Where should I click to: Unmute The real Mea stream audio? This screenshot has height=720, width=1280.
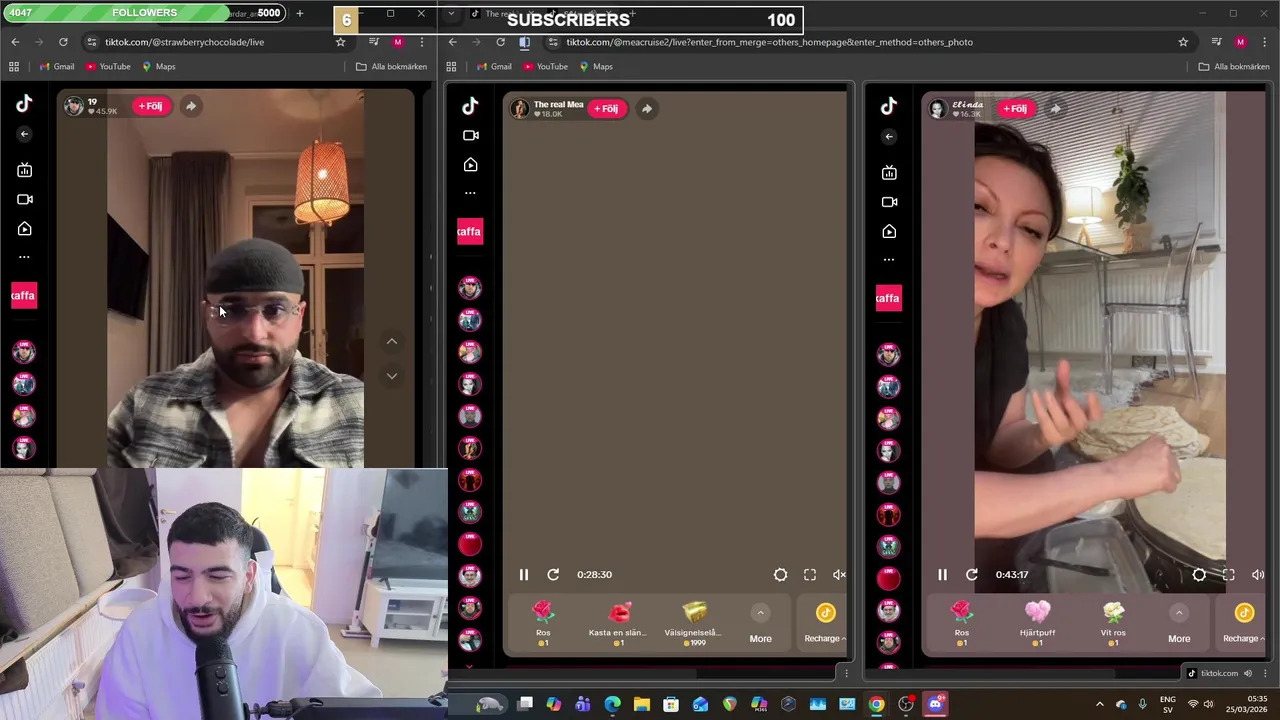point(839,574)
